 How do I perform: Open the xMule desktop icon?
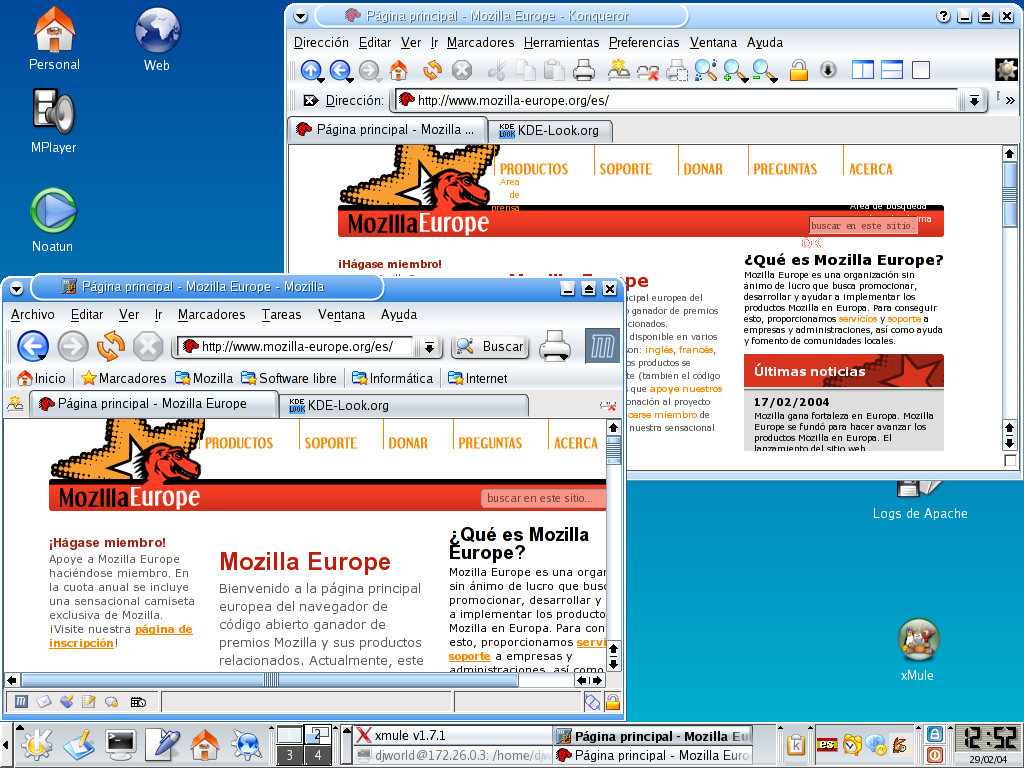pyautogui.click(x=918, y=650)
